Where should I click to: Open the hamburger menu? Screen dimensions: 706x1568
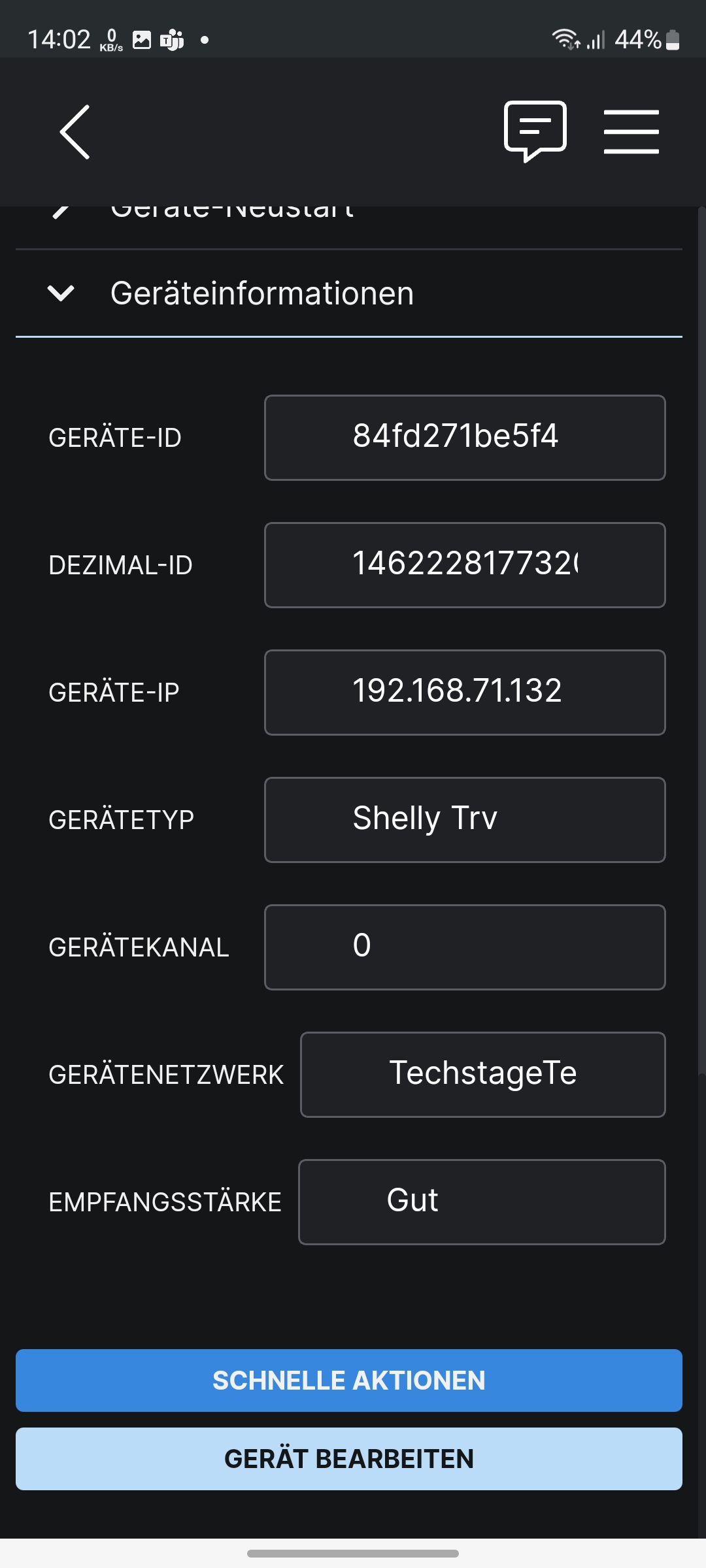coord(631,132)
